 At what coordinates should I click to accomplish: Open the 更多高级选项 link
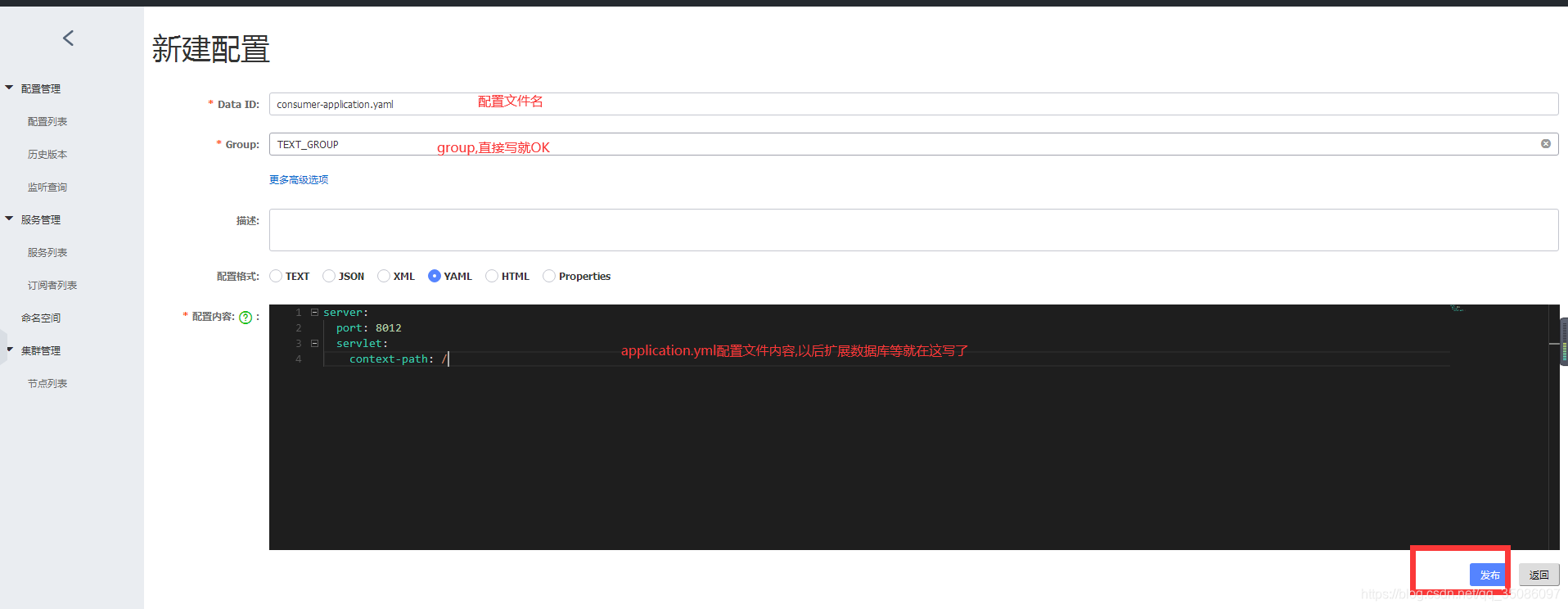tap(299, 179)
